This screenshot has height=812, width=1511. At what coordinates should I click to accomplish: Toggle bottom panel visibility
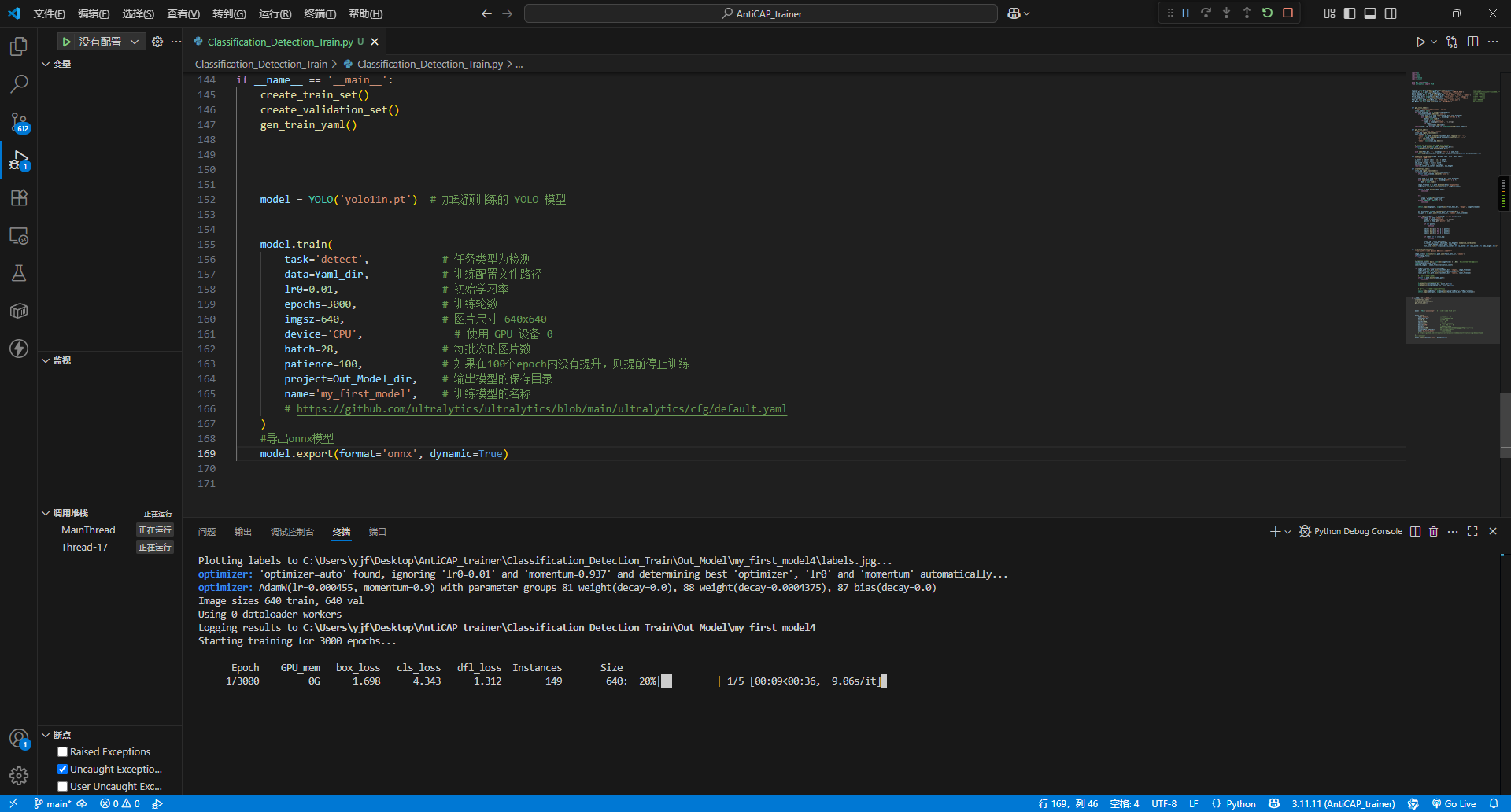[1370, 13]
